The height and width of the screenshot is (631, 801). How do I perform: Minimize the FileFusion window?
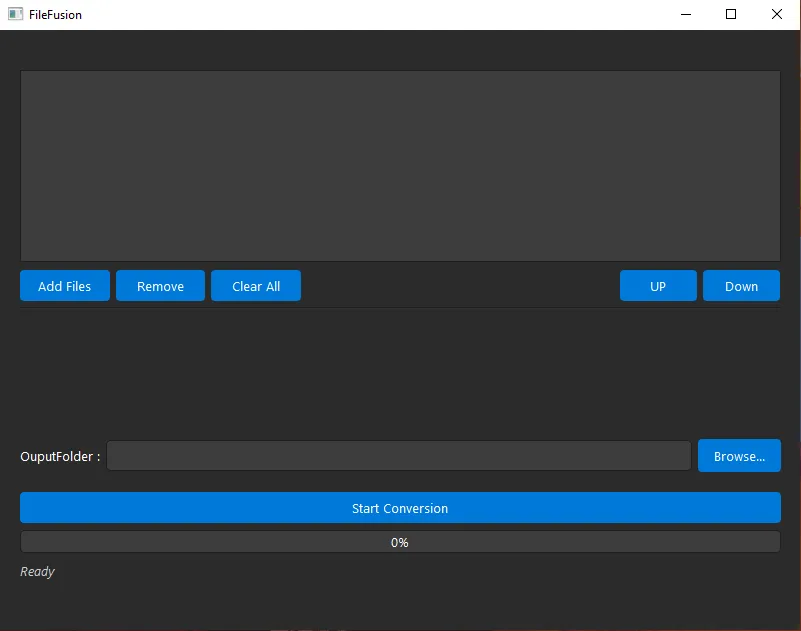click(x=686, y=15)
